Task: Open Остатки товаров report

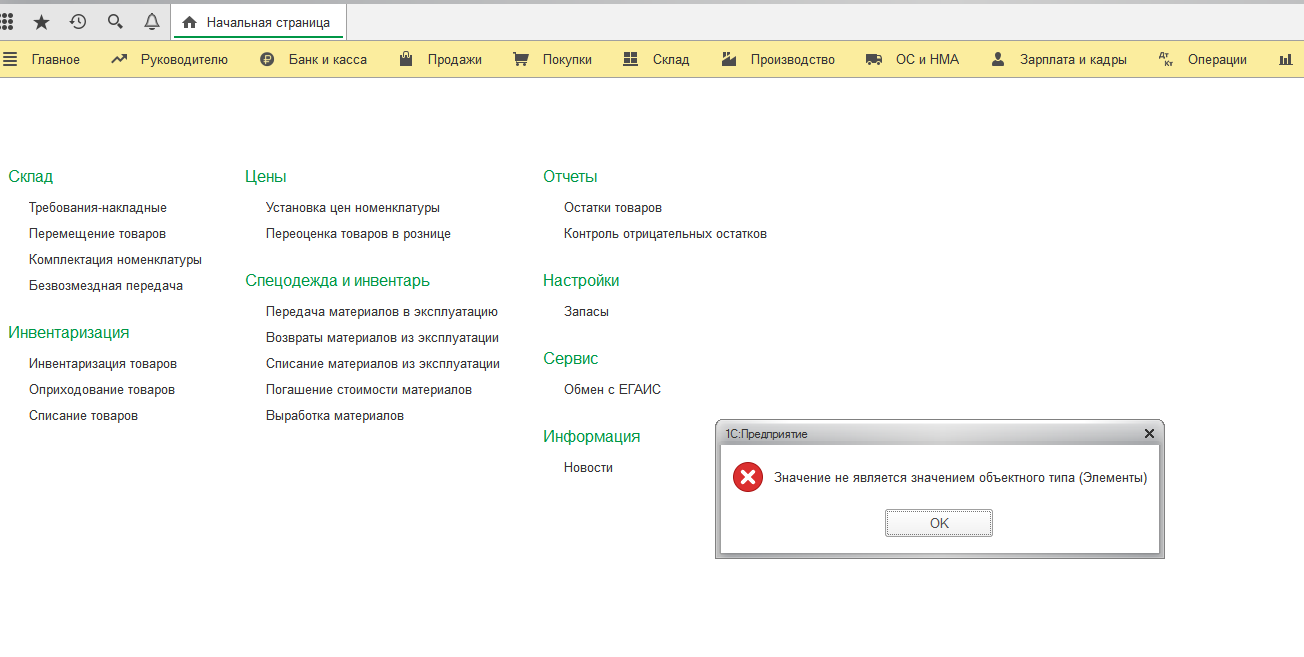Action: tap(612, 208)
